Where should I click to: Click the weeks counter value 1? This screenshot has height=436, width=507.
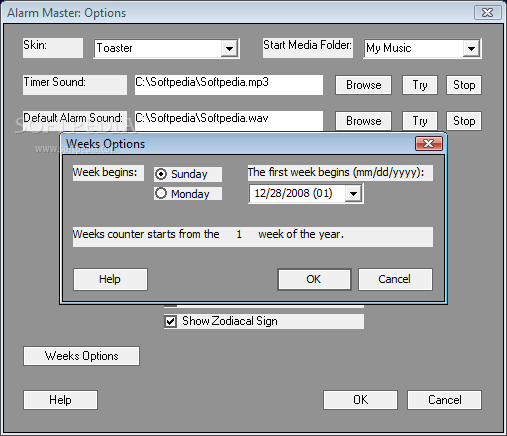coord(239,234)
